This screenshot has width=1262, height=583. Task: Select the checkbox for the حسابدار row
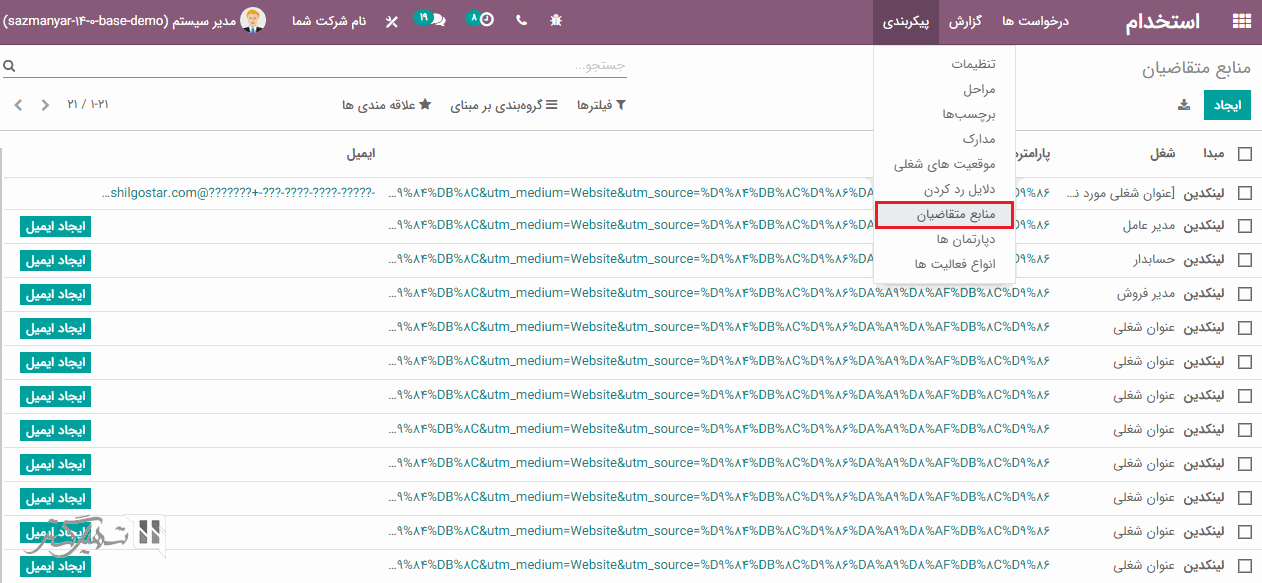click(1244, 260)
